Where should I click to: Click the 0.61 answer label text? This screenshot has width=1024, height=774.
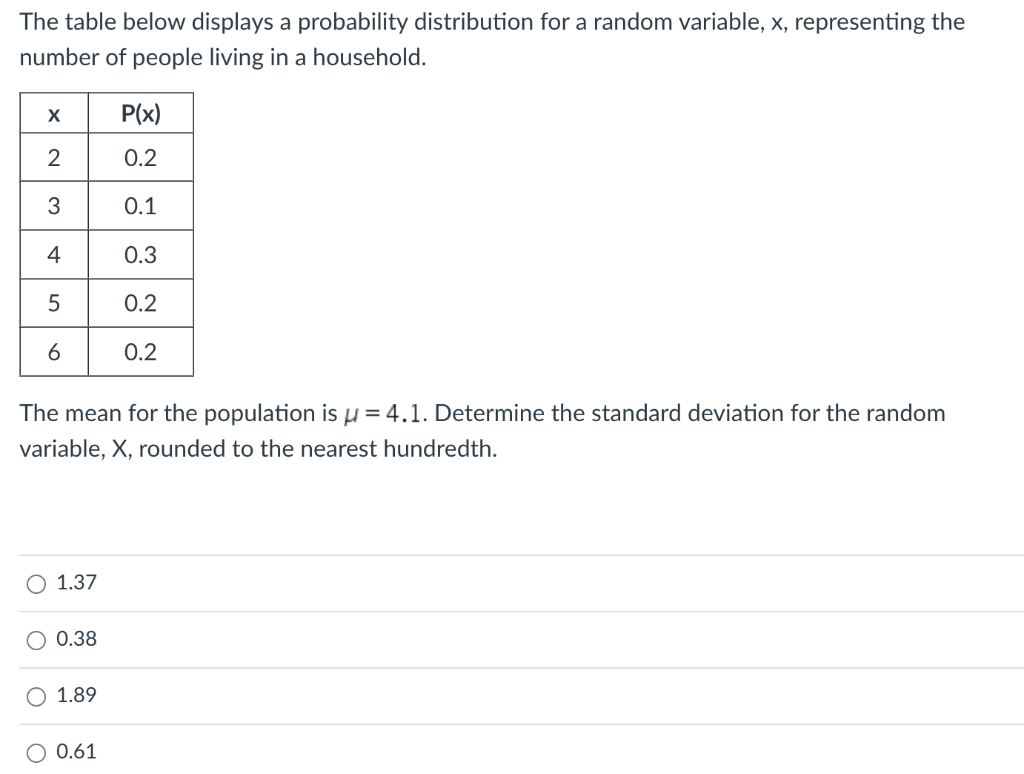[x=77, y=751]
